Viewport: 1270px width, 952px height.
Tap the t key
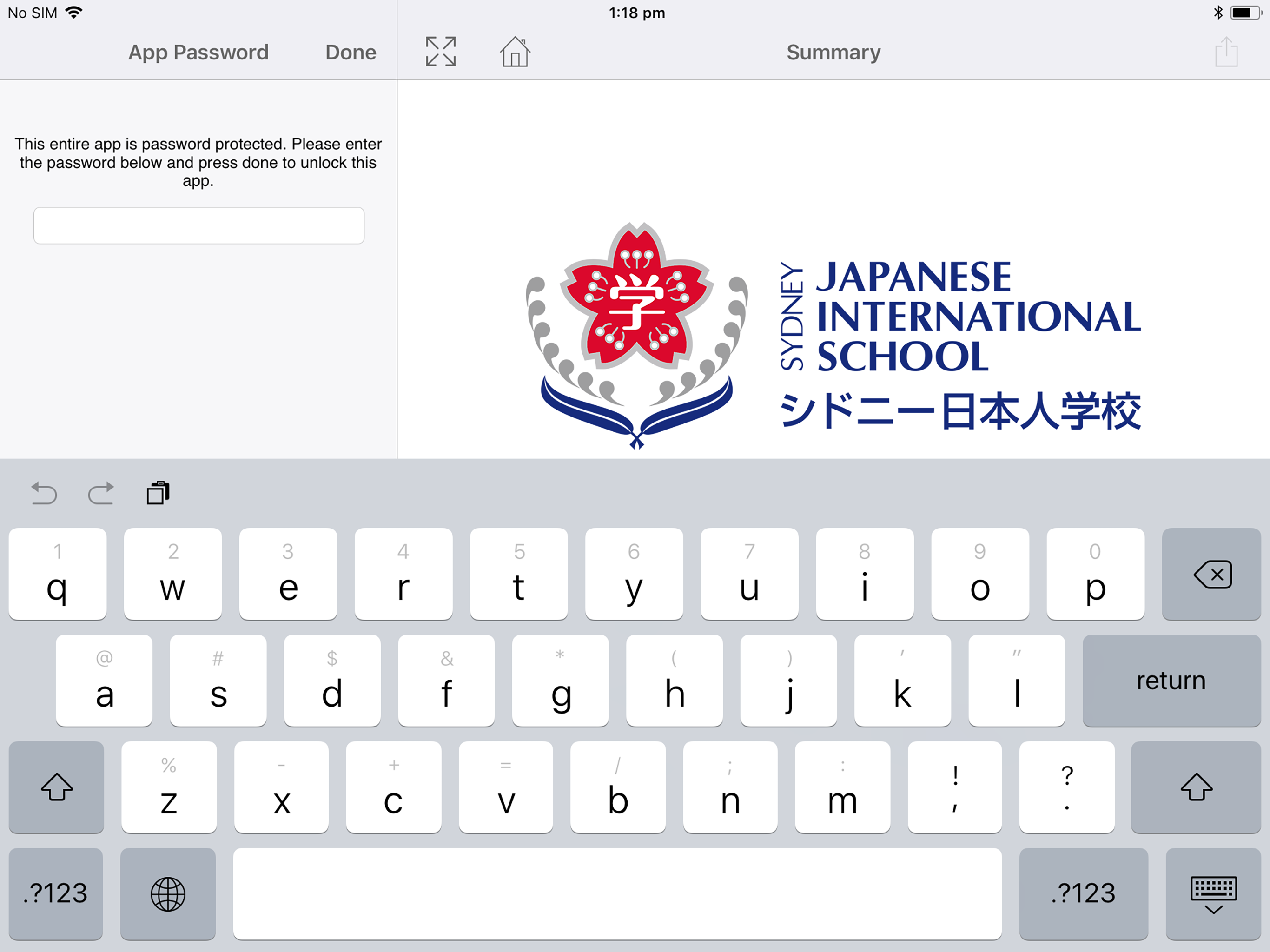519,574
